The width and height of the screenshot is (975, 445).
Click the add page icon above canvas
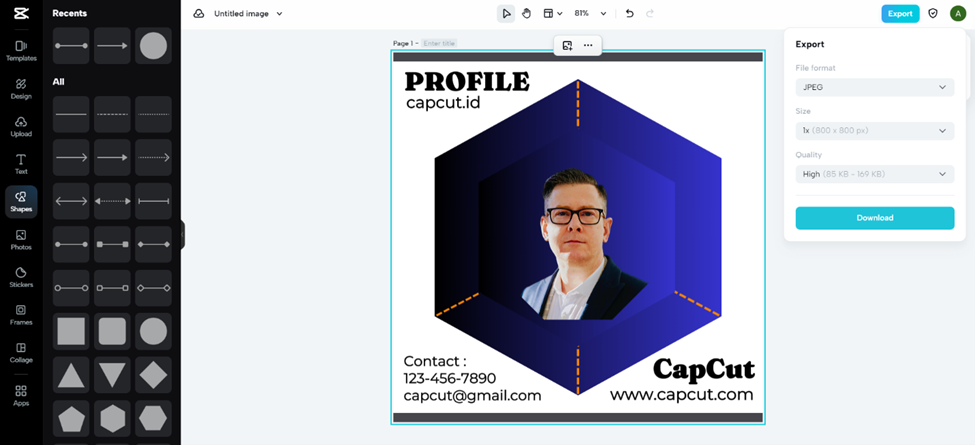click(x=567, y=45)
